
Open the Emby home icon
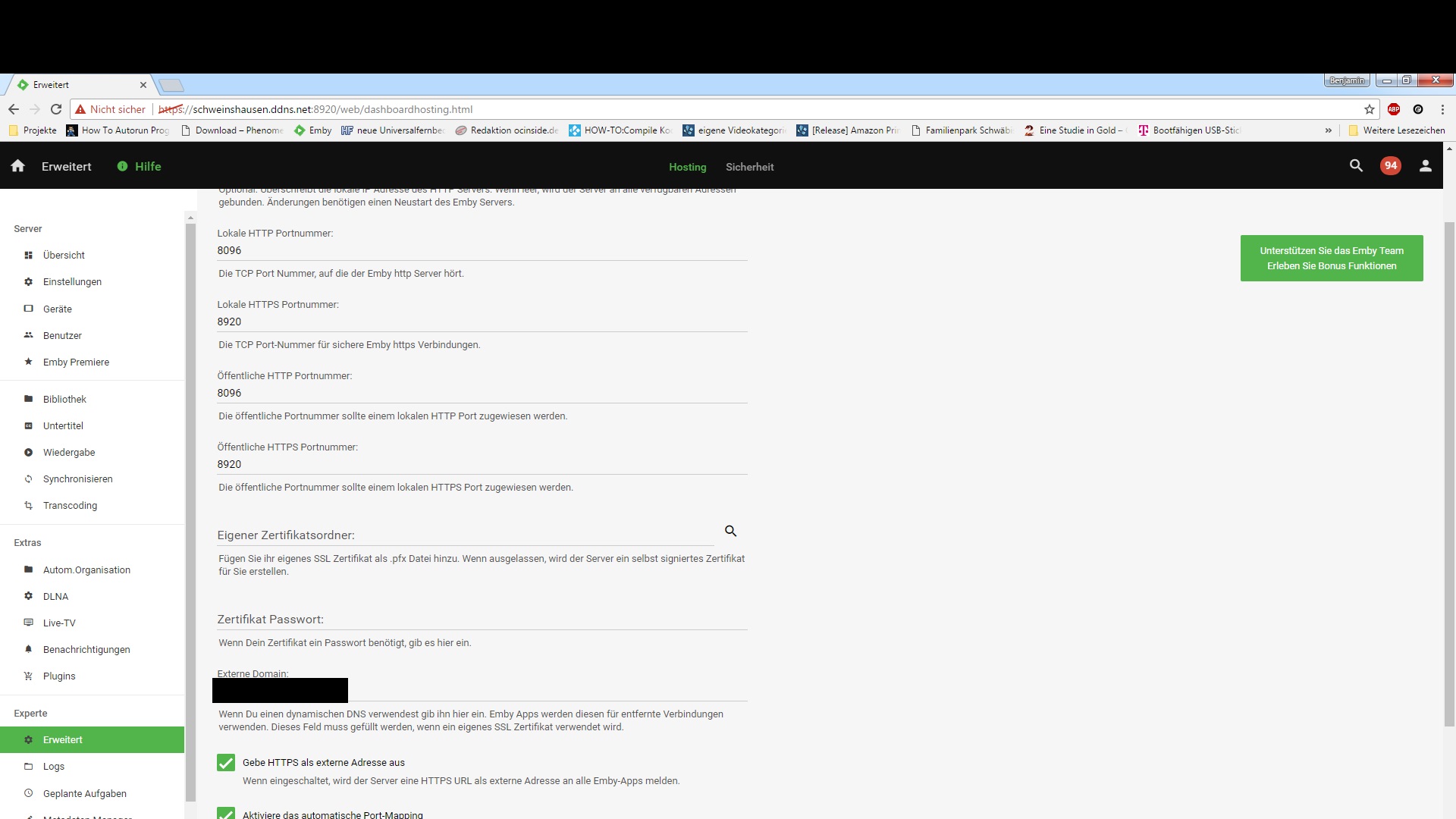(x=18, y=166)
